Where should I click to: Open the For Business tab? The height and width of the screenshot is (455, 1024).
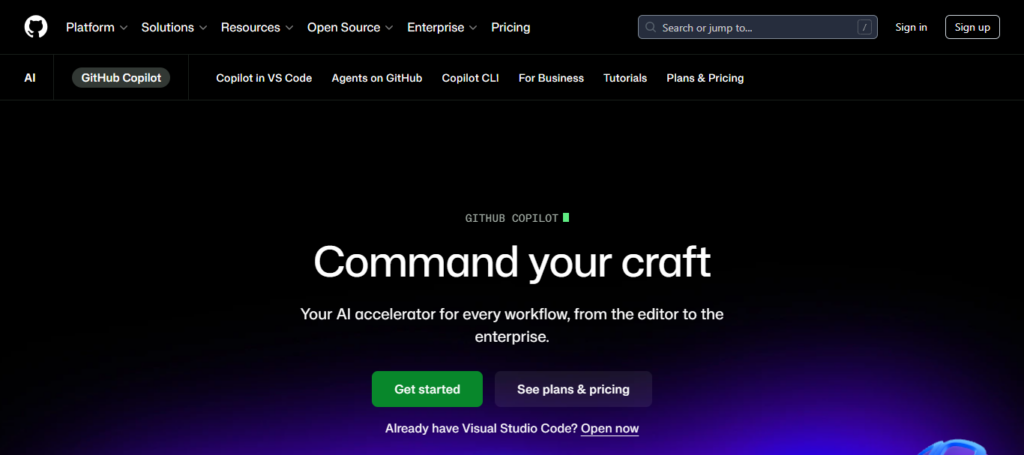(x=551, y=78)
